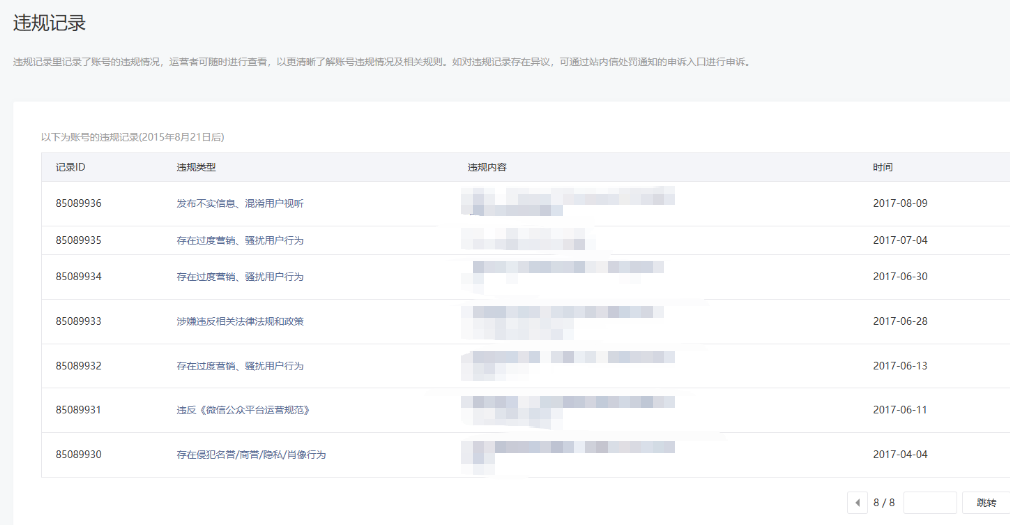Viewport: 1010px width, 525px height.
Task: Click the 违规内容 column header
Action: (x=487, y=167)
